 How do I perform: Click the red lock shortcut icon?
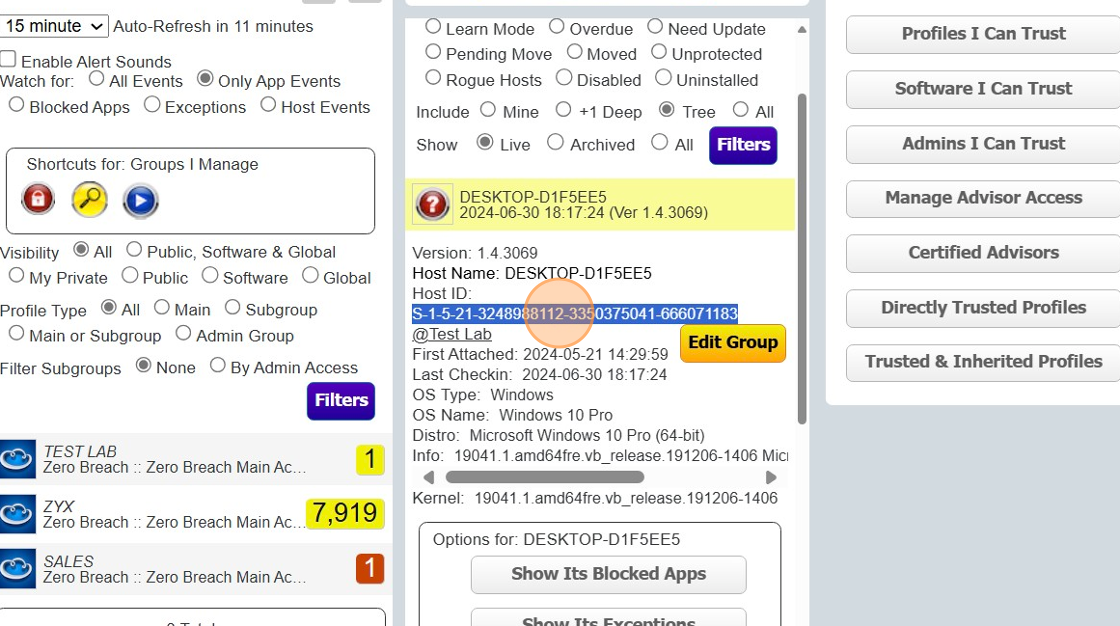coord(37,199)
